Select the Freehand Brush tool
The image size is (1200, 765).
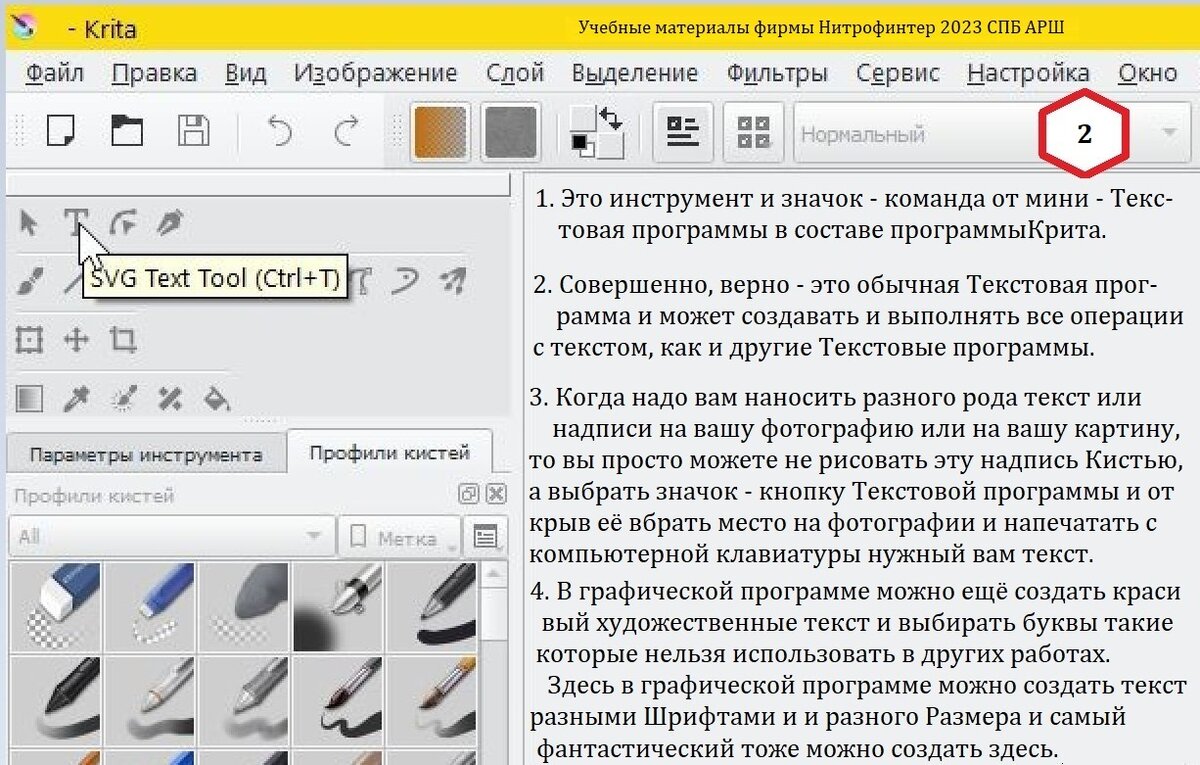(29, 283)
